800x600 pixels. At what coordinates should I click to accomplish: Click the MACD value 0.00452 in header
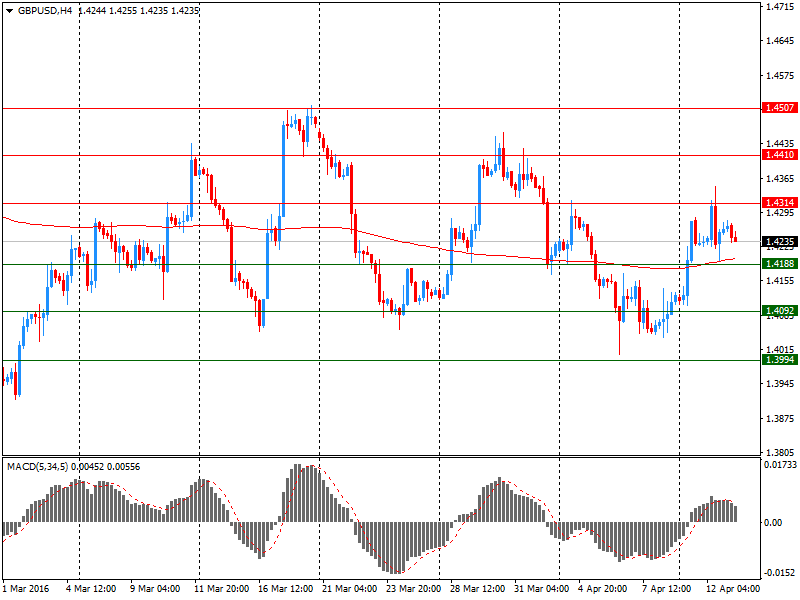87,467
